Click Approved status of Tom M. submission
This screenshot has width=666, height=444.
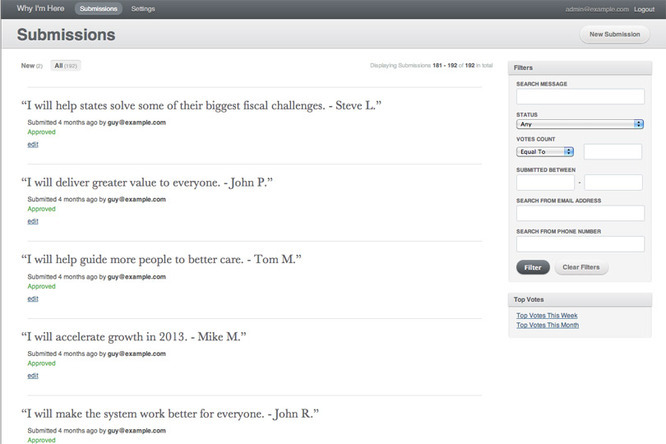[x=41, y=286]
